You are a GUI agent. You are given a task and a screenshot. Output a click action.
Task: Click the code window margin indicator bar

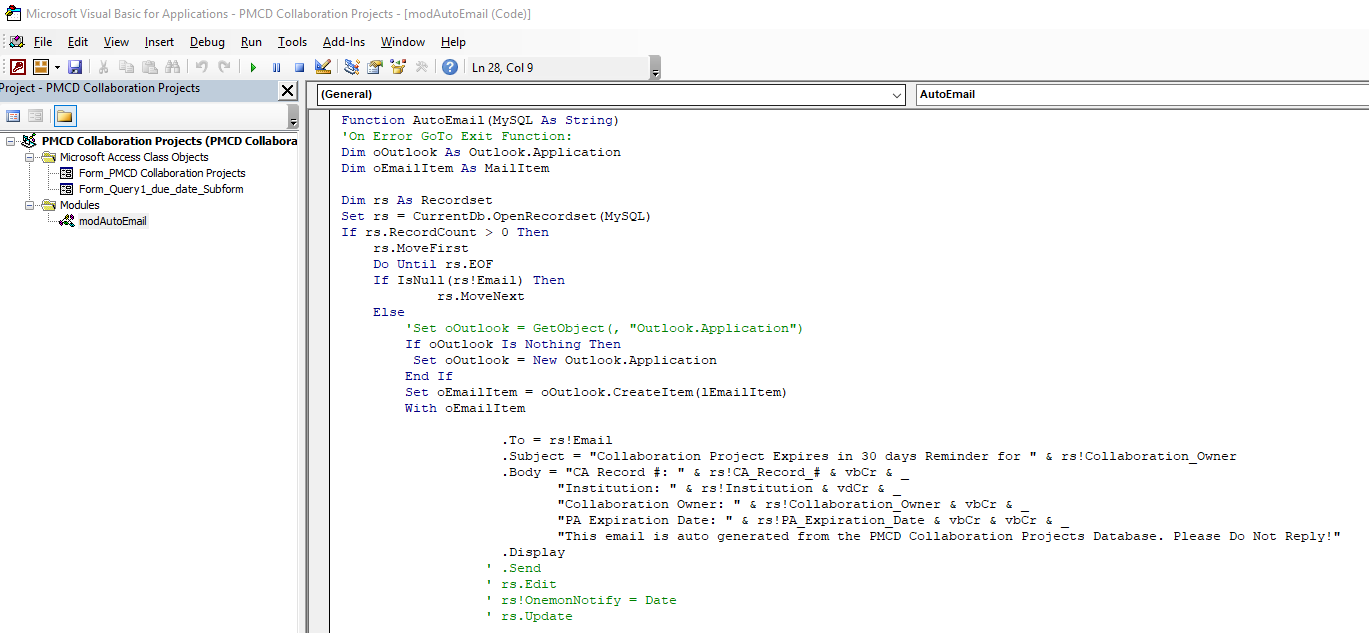tap(319, 372)
